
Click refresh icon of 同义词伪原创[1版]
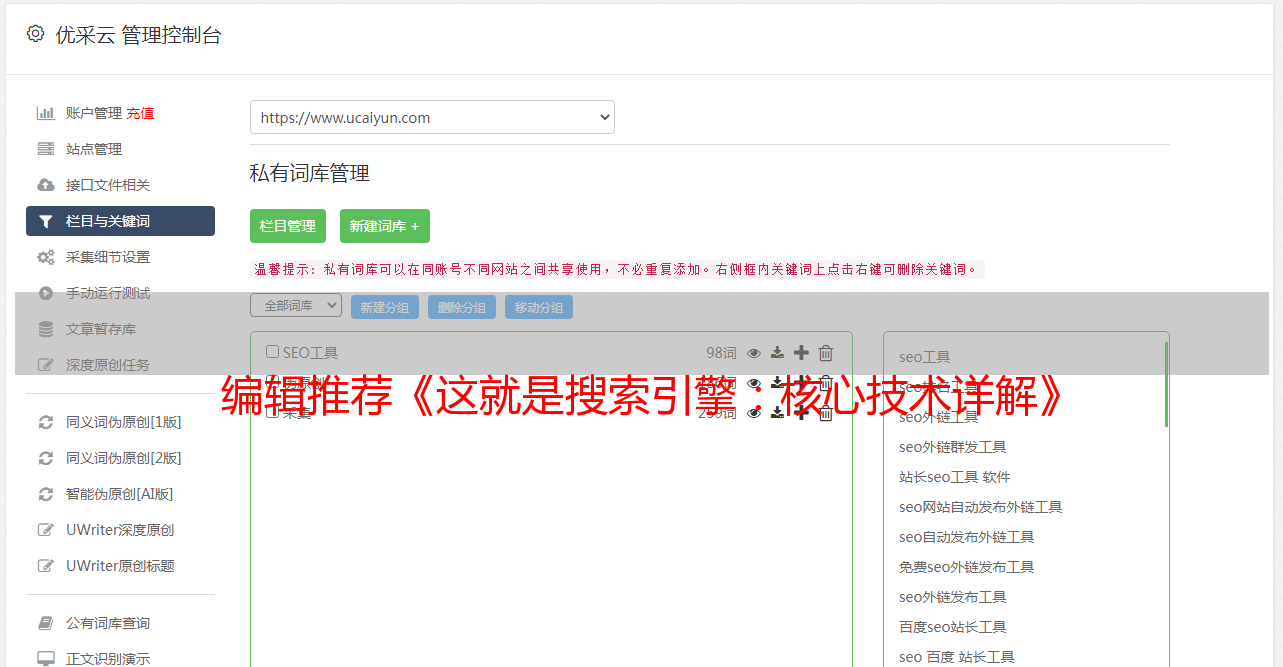point(46,422)
